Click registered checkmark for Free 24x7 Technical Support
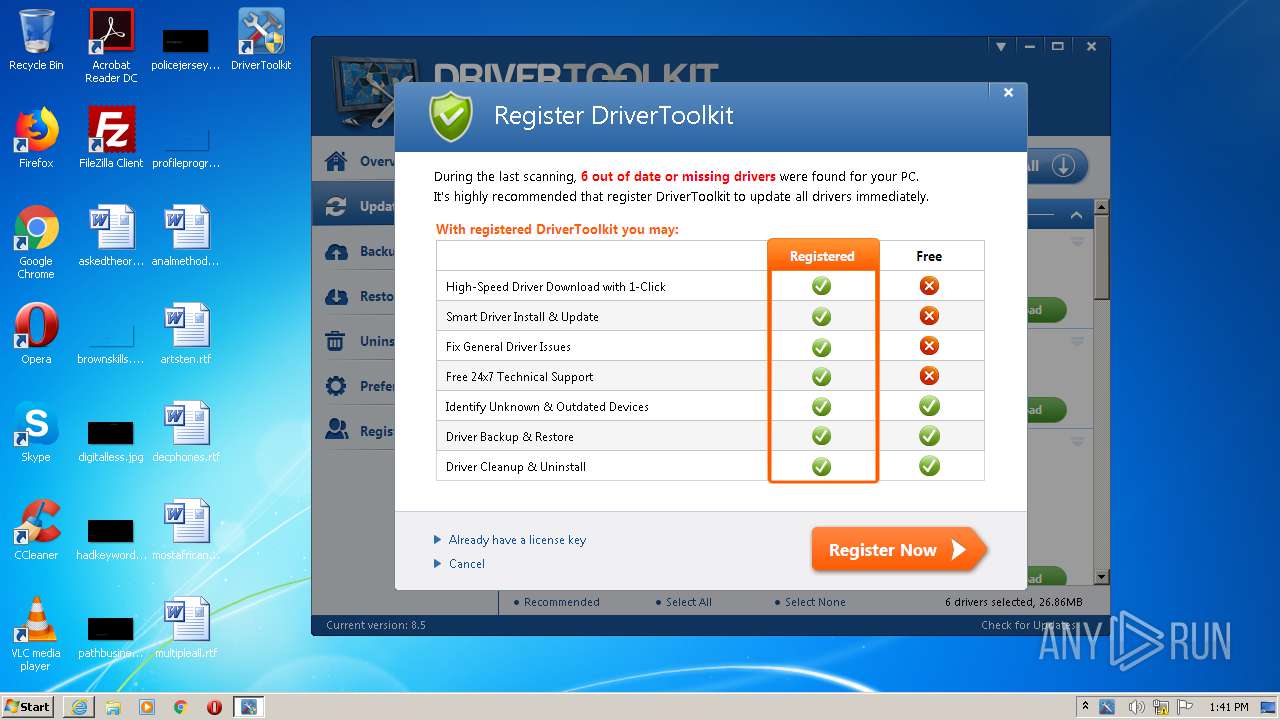1280x720 pixels. 821,377
